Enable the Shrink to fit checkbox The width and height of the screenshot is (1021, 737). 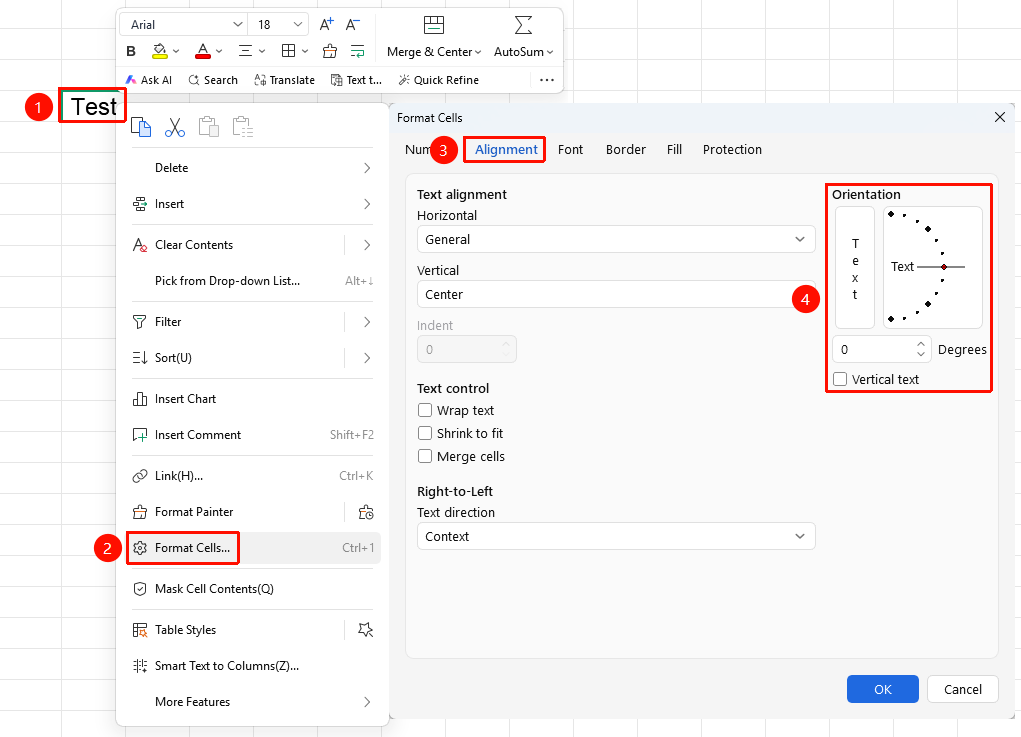point(425,433)
